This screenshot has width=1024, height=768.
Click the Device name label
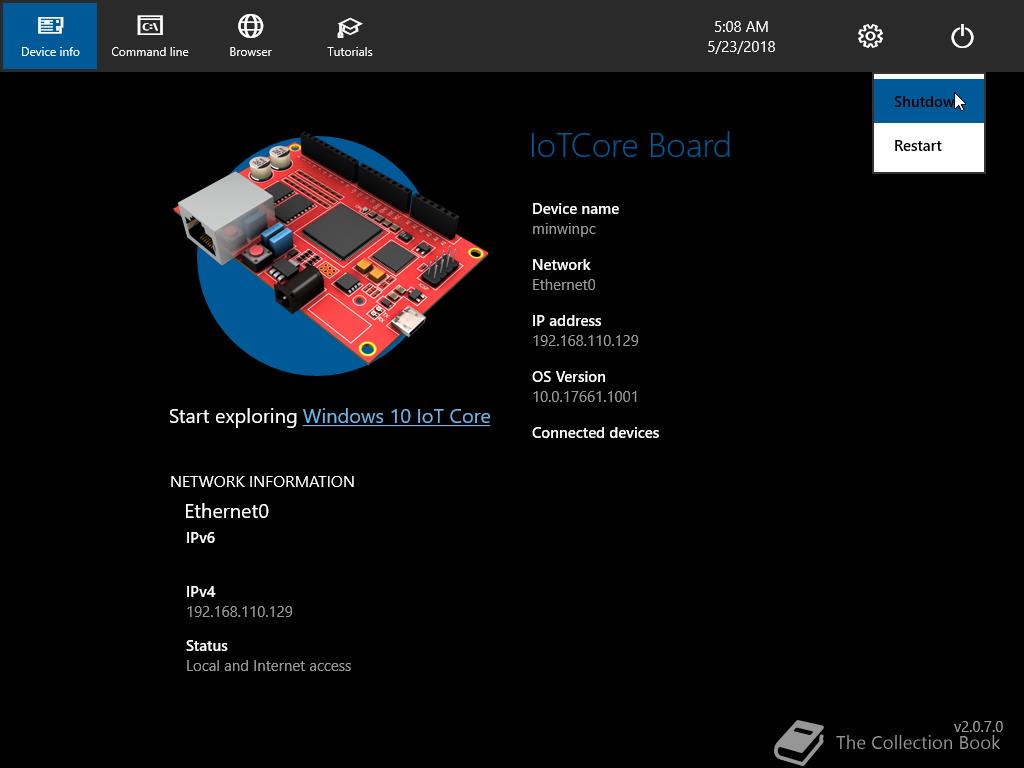(x=575, y=209)
